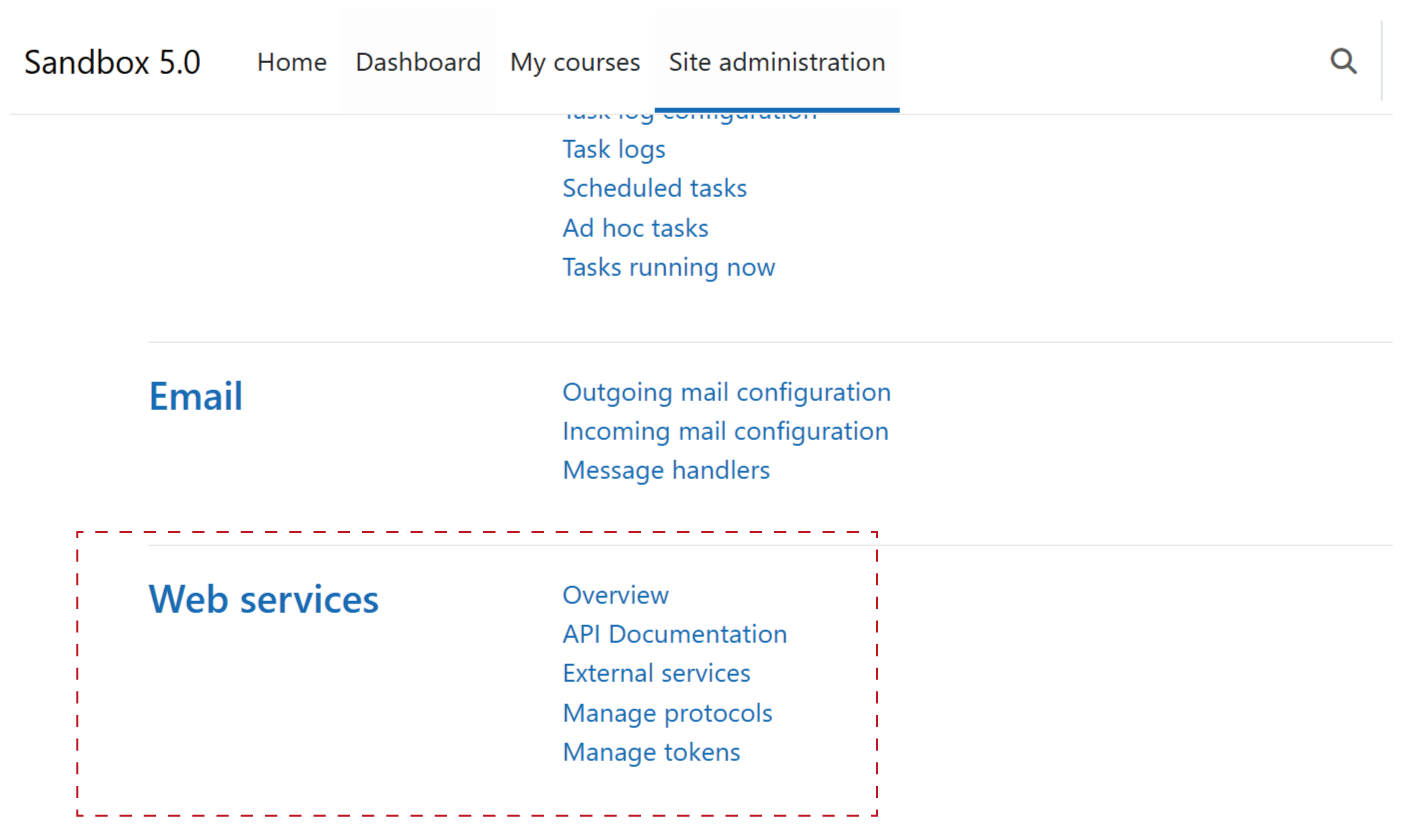Select the Message handlers link

tap(666, 470)
